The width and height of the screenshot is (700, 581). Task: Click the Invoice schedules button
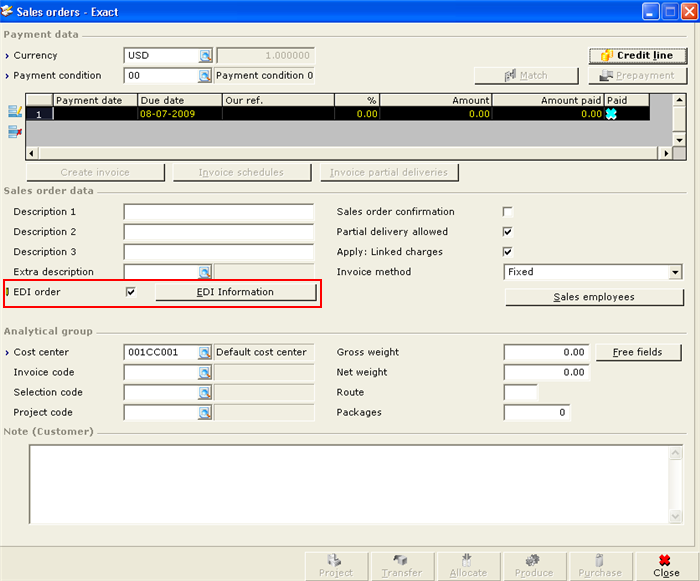(x=242, y=173)
